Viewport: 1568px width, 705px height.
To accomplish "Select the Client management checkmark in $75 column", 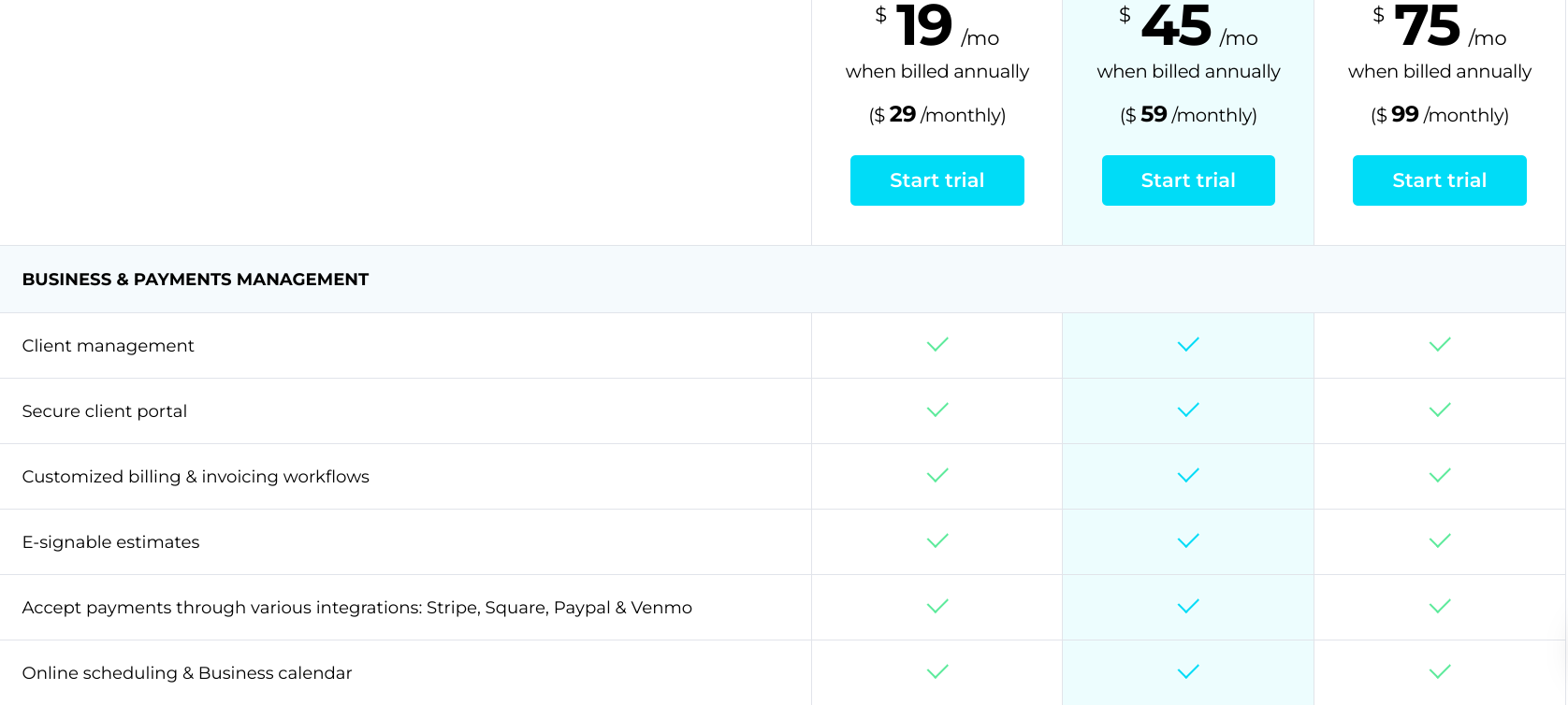I will [x=1439, y=345].
